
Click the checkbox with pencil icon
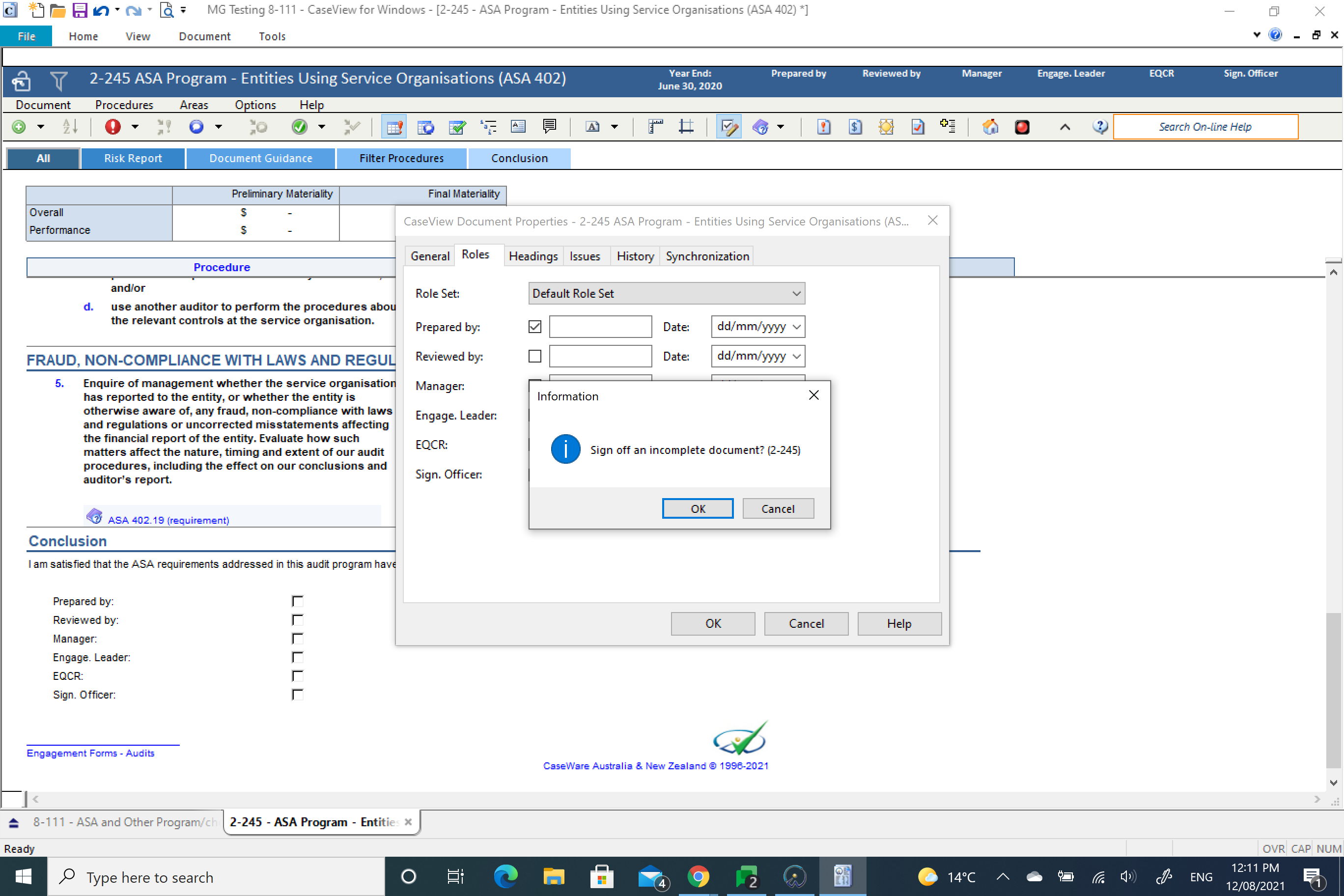click(729, 127)
